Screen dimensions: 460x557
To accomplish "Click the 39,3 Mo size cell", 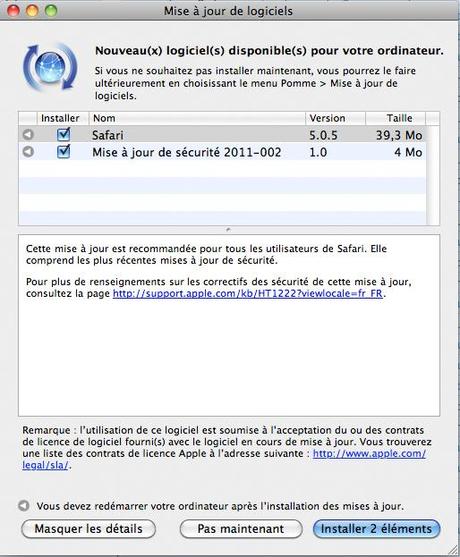I will coord(399,135).
